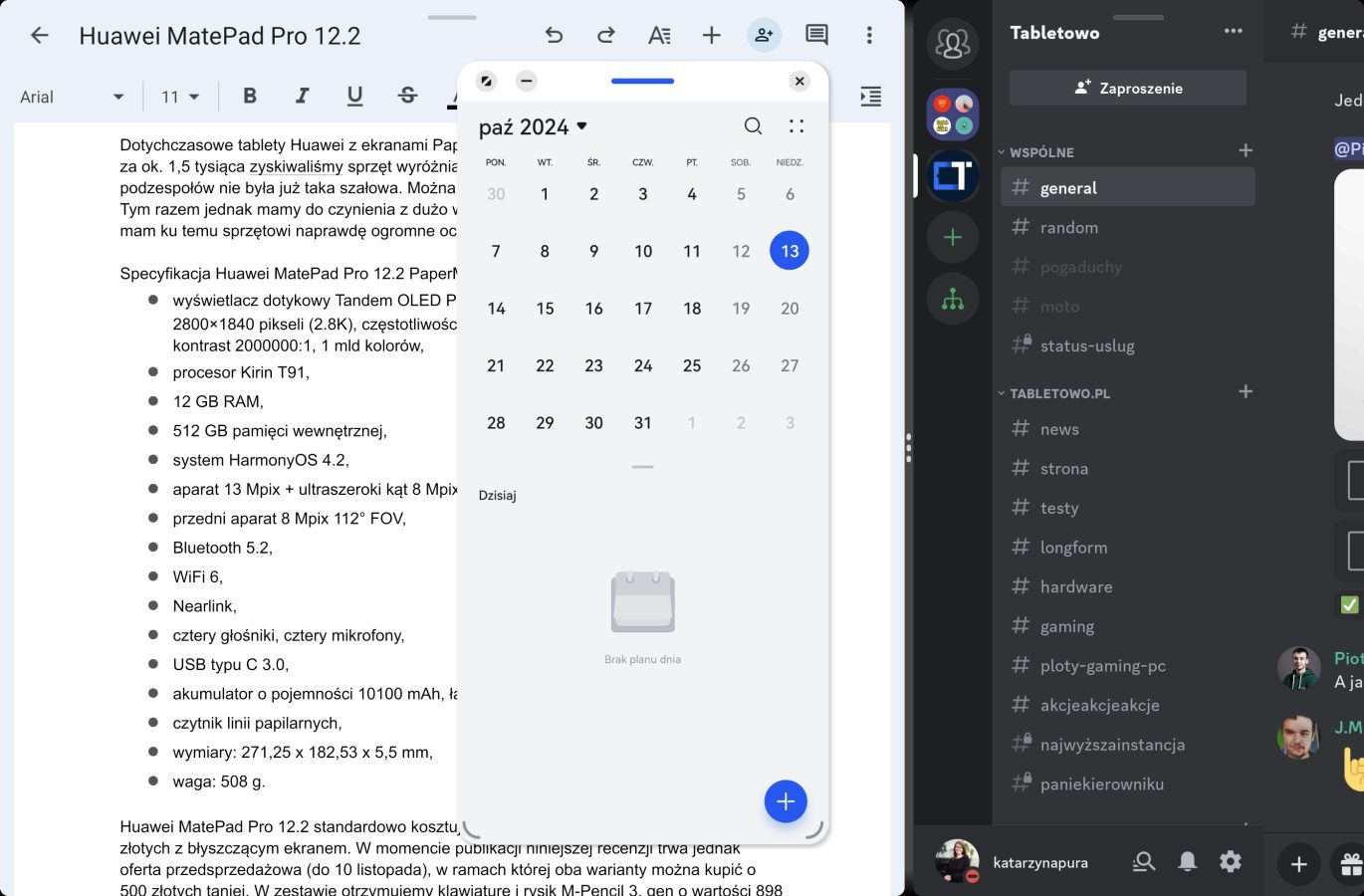Image resolution: width=1364 pixels, height=896 pixels.
Task: Open Discord direct messages icon
Action: click(x=953, y=44)
